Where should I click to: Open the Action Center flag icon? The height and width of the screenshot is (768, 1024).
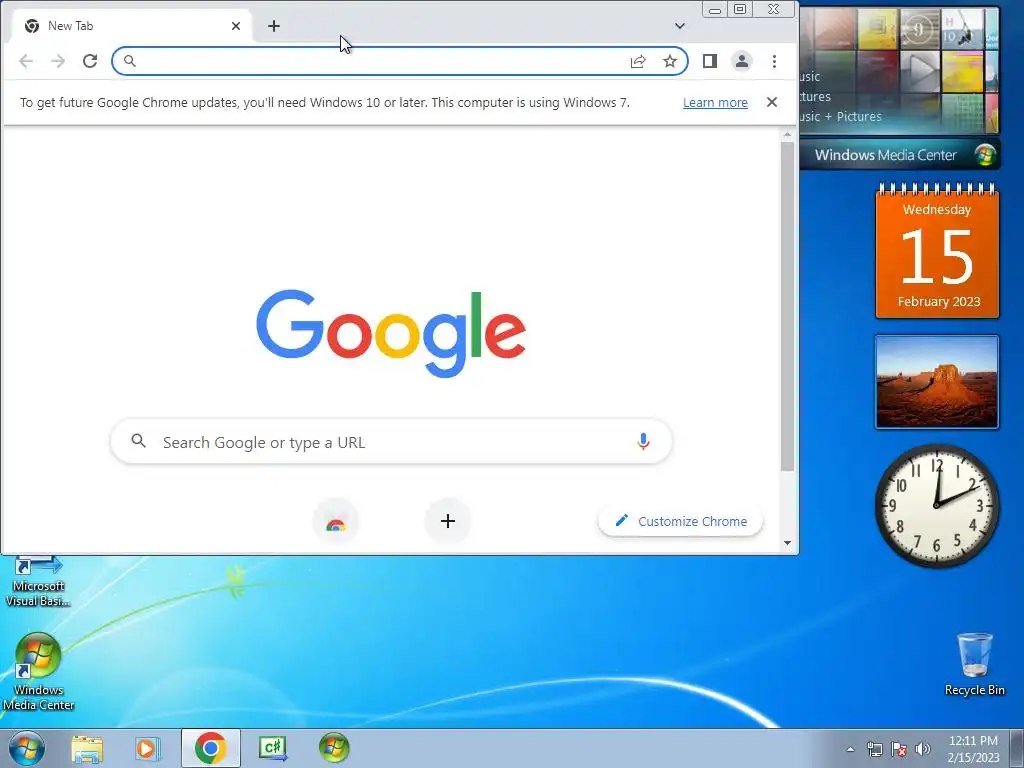(x=899, y=749)
